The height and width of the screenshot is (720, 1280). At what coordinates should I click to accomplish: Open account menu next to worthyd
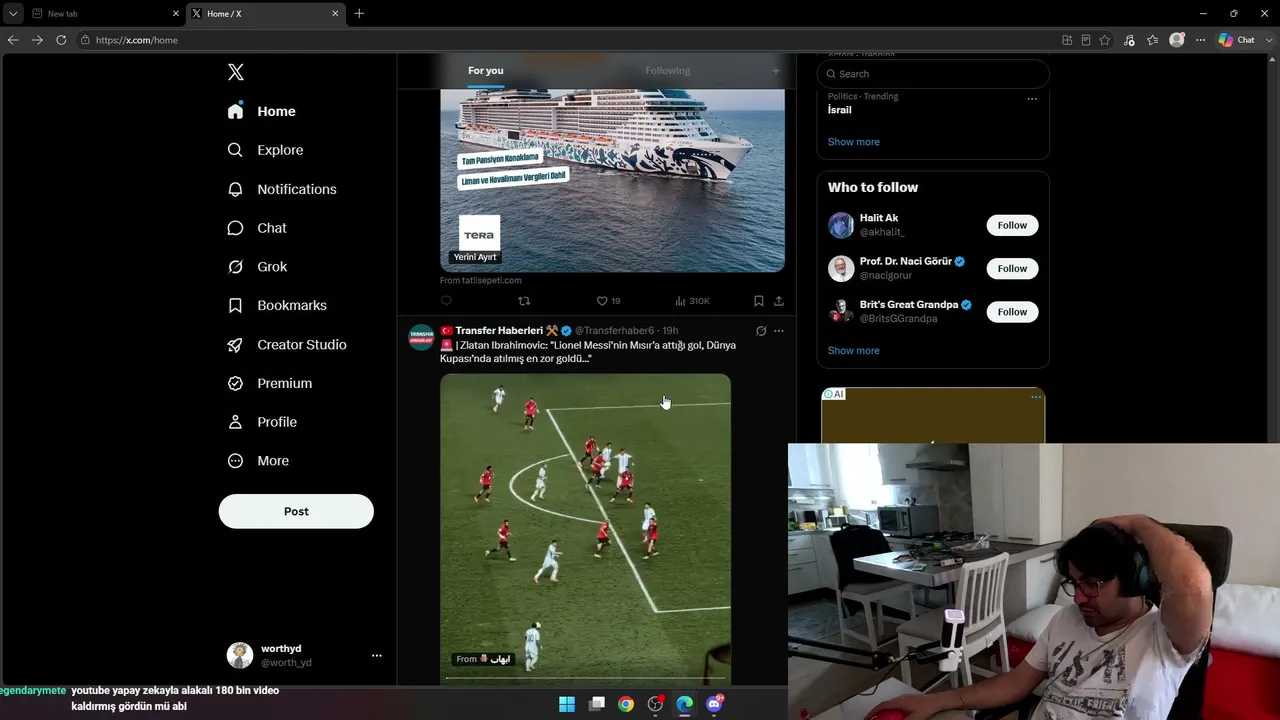(x=377, y=656)
